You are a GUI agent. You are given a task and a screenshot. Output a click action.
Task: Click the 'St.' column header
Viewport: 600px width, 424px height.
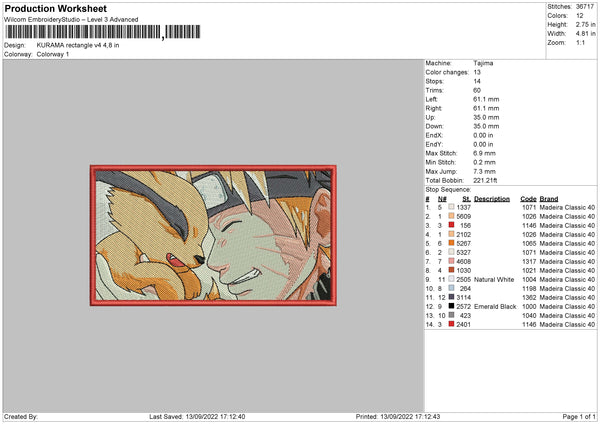tap(466, 199)
